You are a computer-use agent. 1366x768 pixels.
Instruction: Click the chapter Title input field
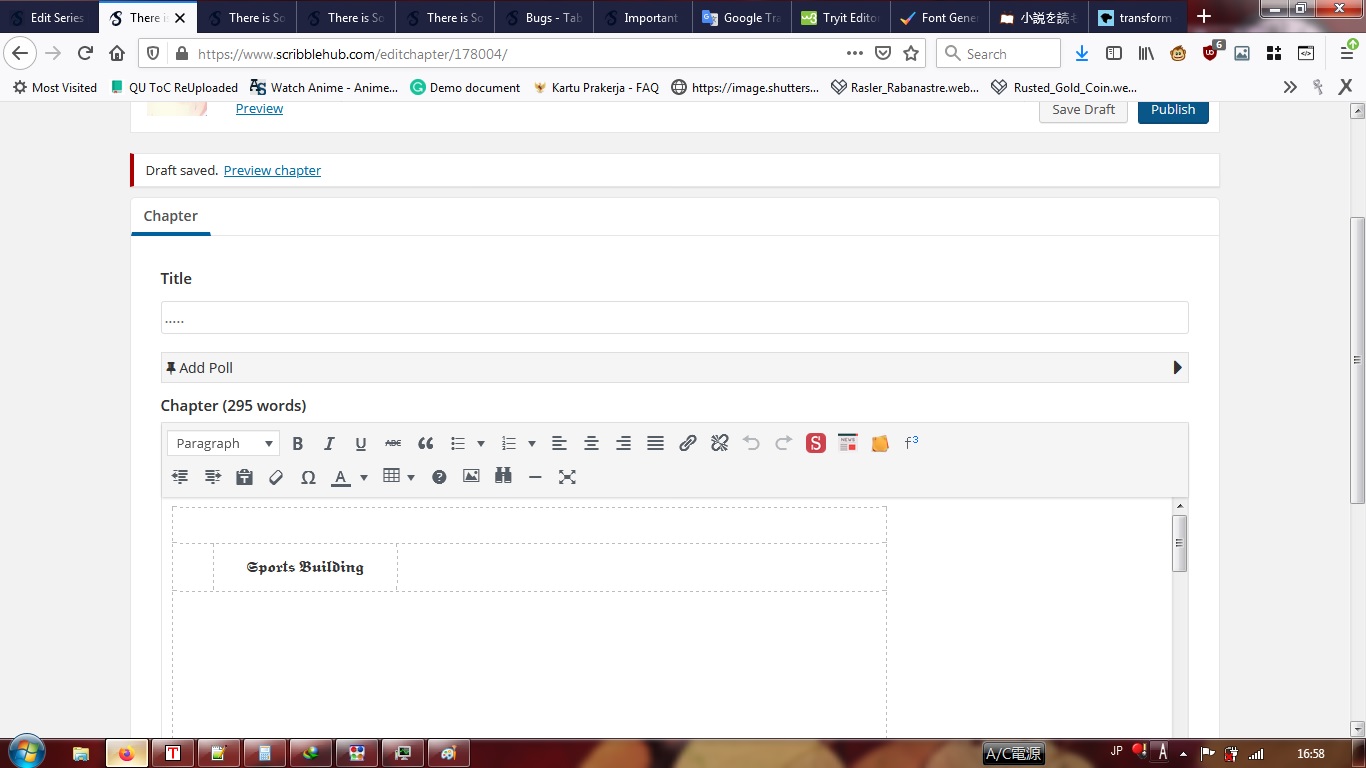click(x=674, y=318)
